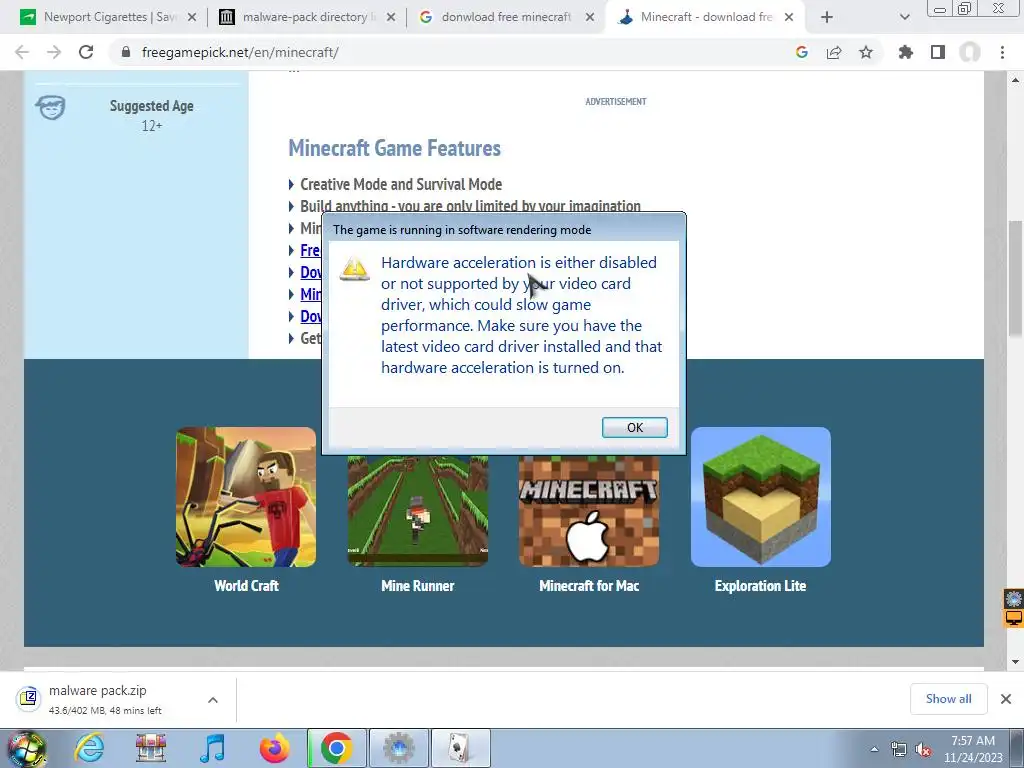Open World Craft game thumbnail

coord(246,497)
